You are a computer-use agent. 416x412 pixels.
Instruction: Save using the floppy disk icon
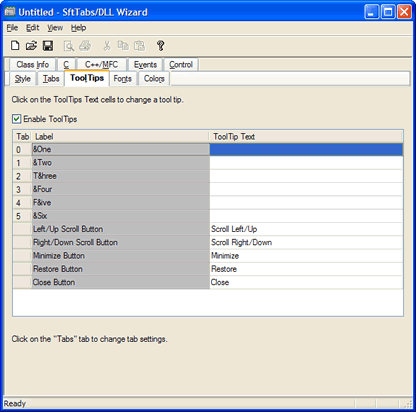(48, 46)
